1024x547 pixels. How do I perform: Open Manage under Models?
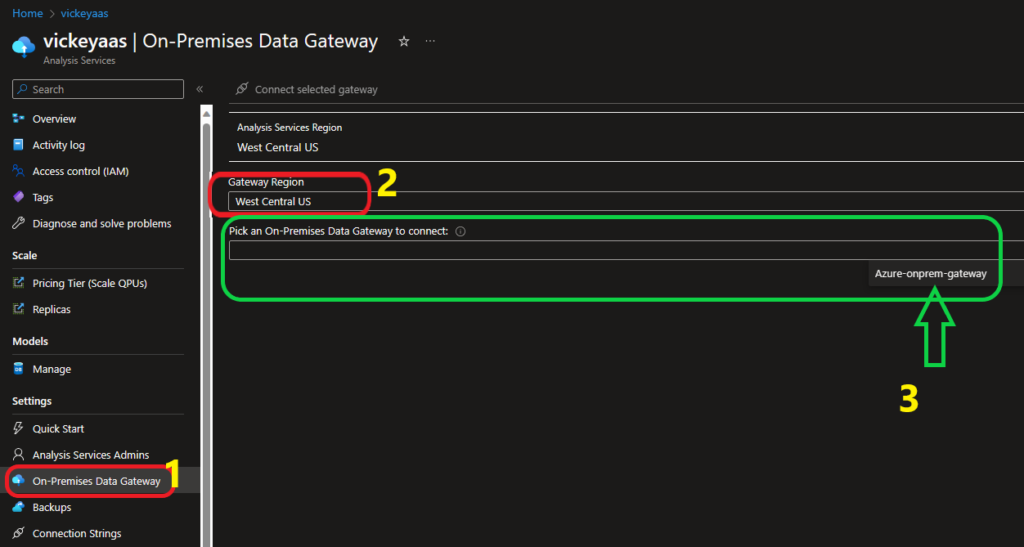click(x=52, y=369)
